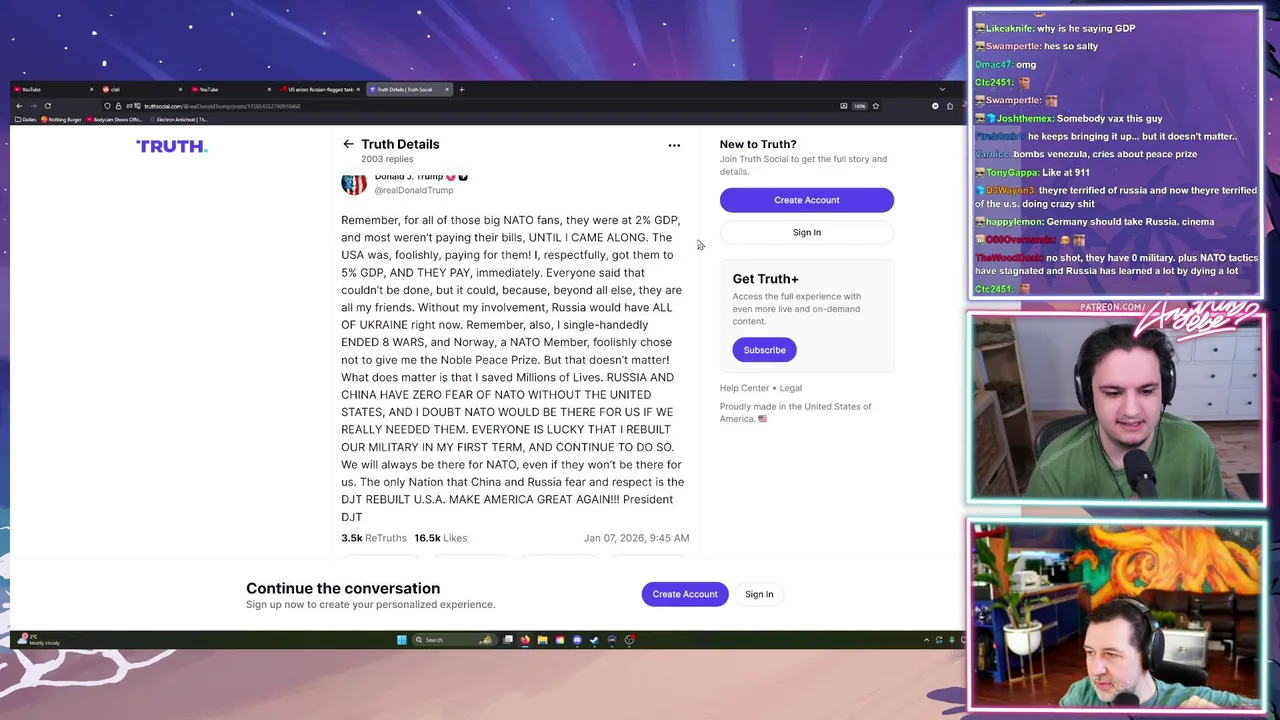The height and width of the screenshot is (720, 1280).
Task: Open Steam from the taskbar
Action: point(594,640)
